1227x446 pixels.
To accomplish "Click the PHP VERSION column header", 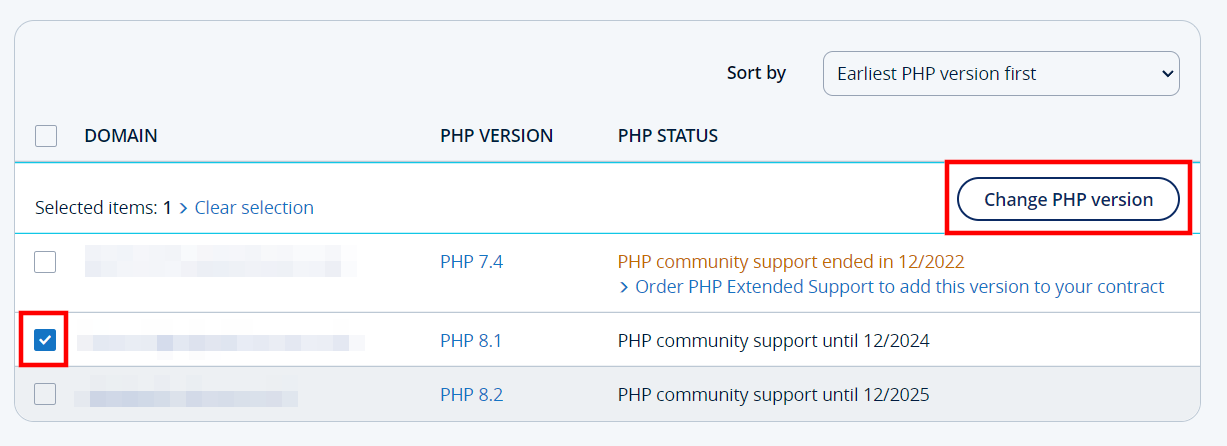I will coord(496,136).
